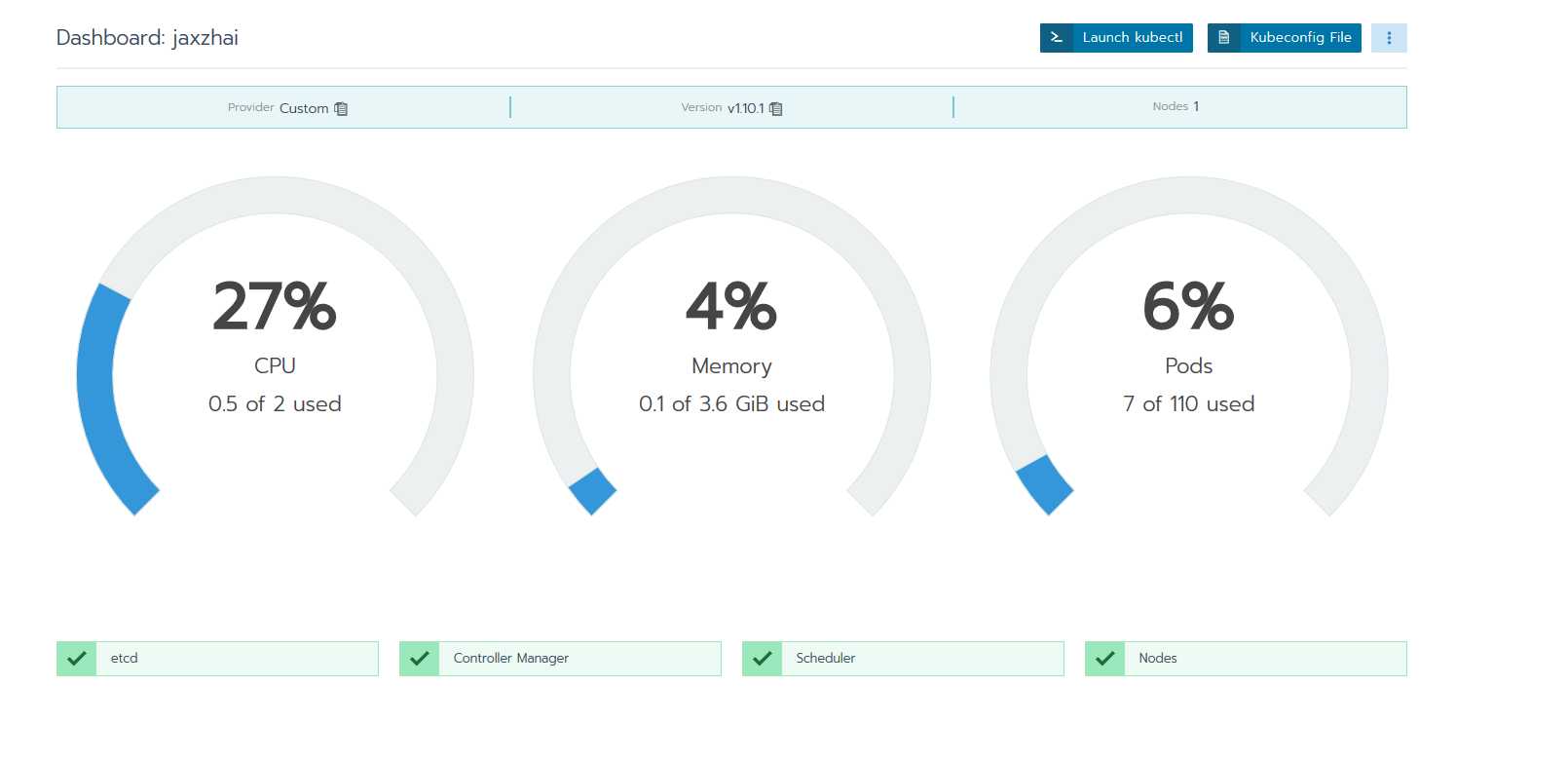Copy the Provider value with clipboard icon
Viewport: 1568px width, 763px height.
(x=341, y=108)
